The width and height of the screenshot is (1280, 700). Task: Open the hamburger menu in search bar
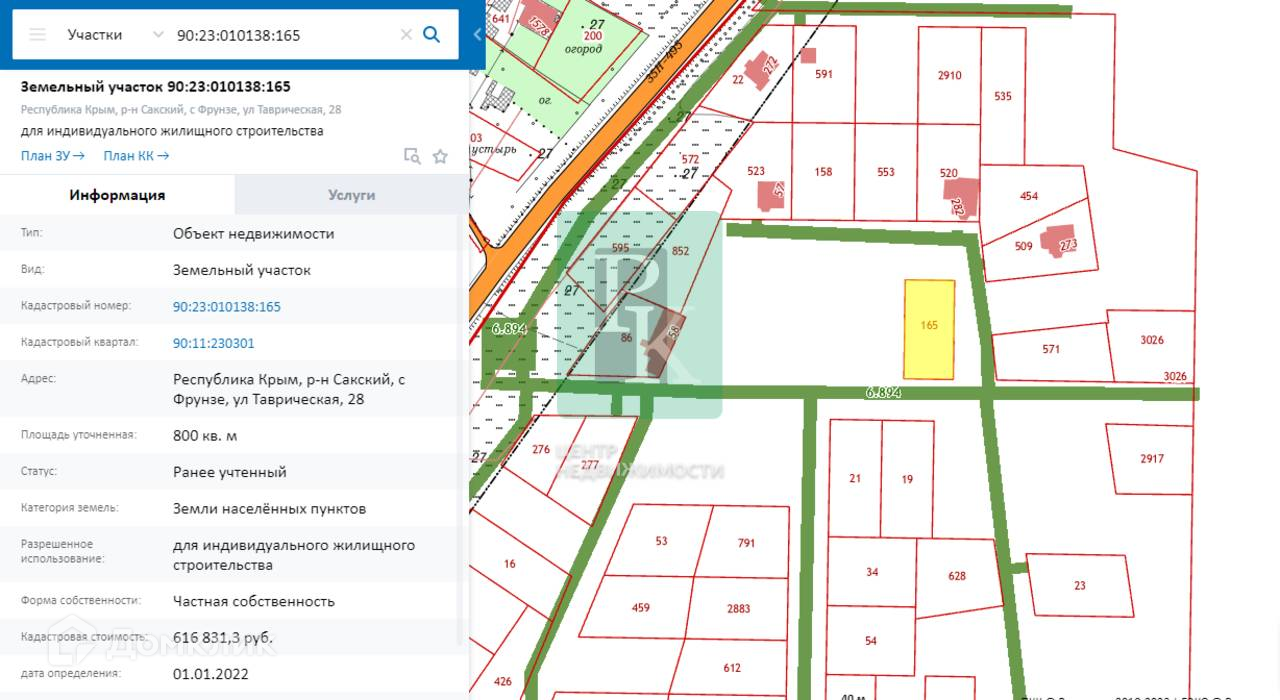(38, 34)
